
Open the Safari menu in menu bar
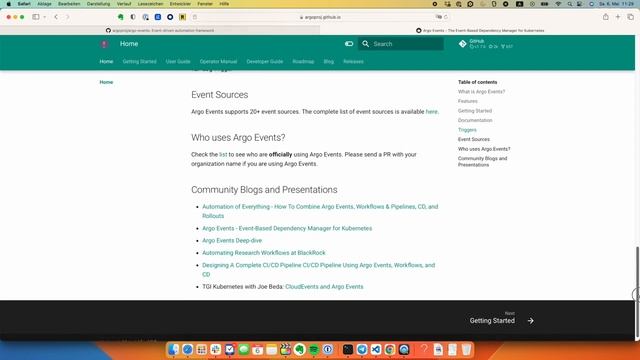tap(24, 4)
